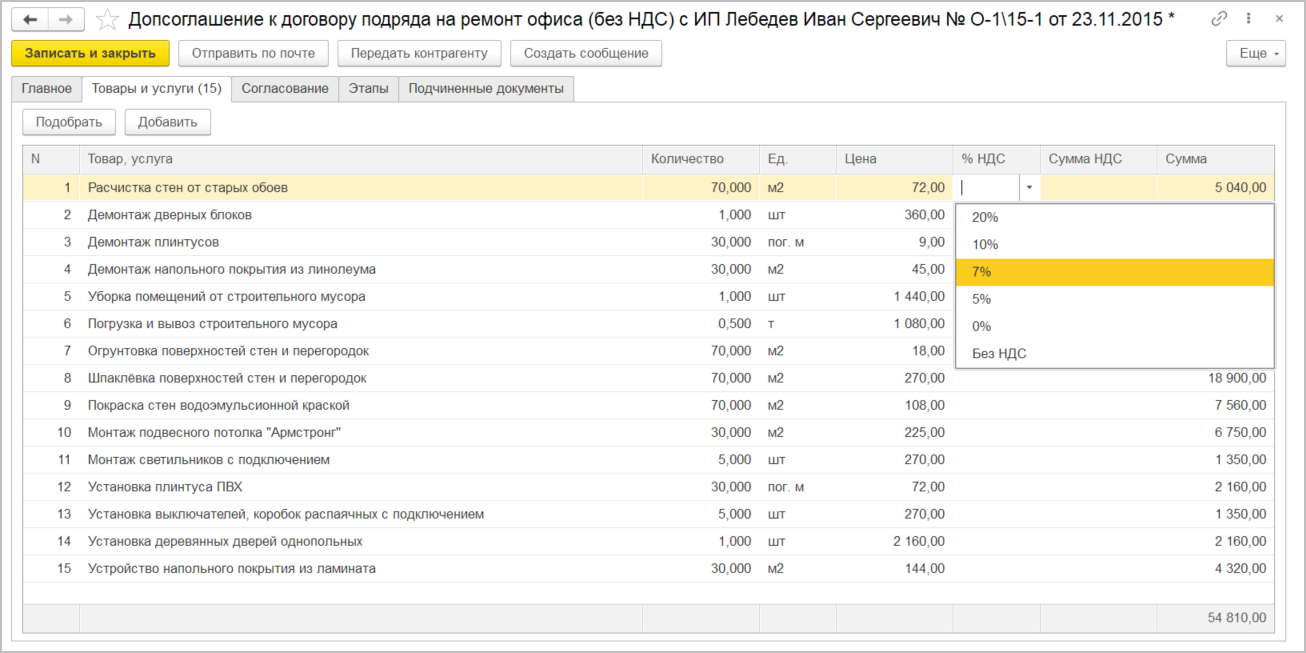Select row Монтаж светильников с подключением
The width and height of the screenshot is (1306, 653).
click(x=209, y=460)
